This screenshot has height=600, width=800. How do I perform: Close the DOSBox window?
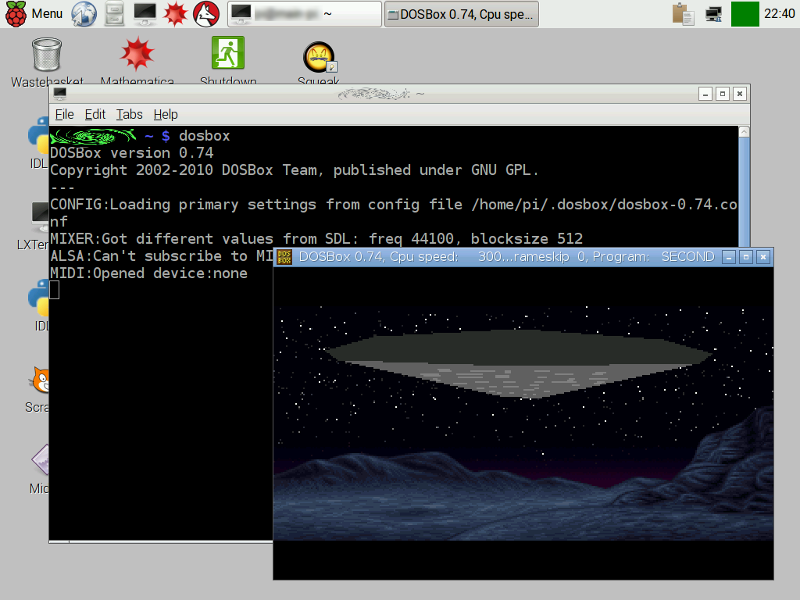763,257
